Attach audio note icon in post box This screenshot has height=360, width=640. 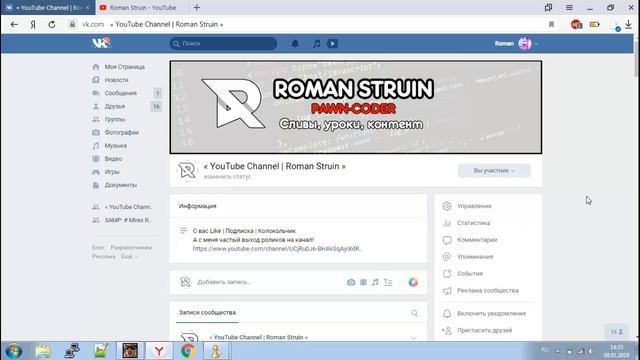tap(375, 282)
